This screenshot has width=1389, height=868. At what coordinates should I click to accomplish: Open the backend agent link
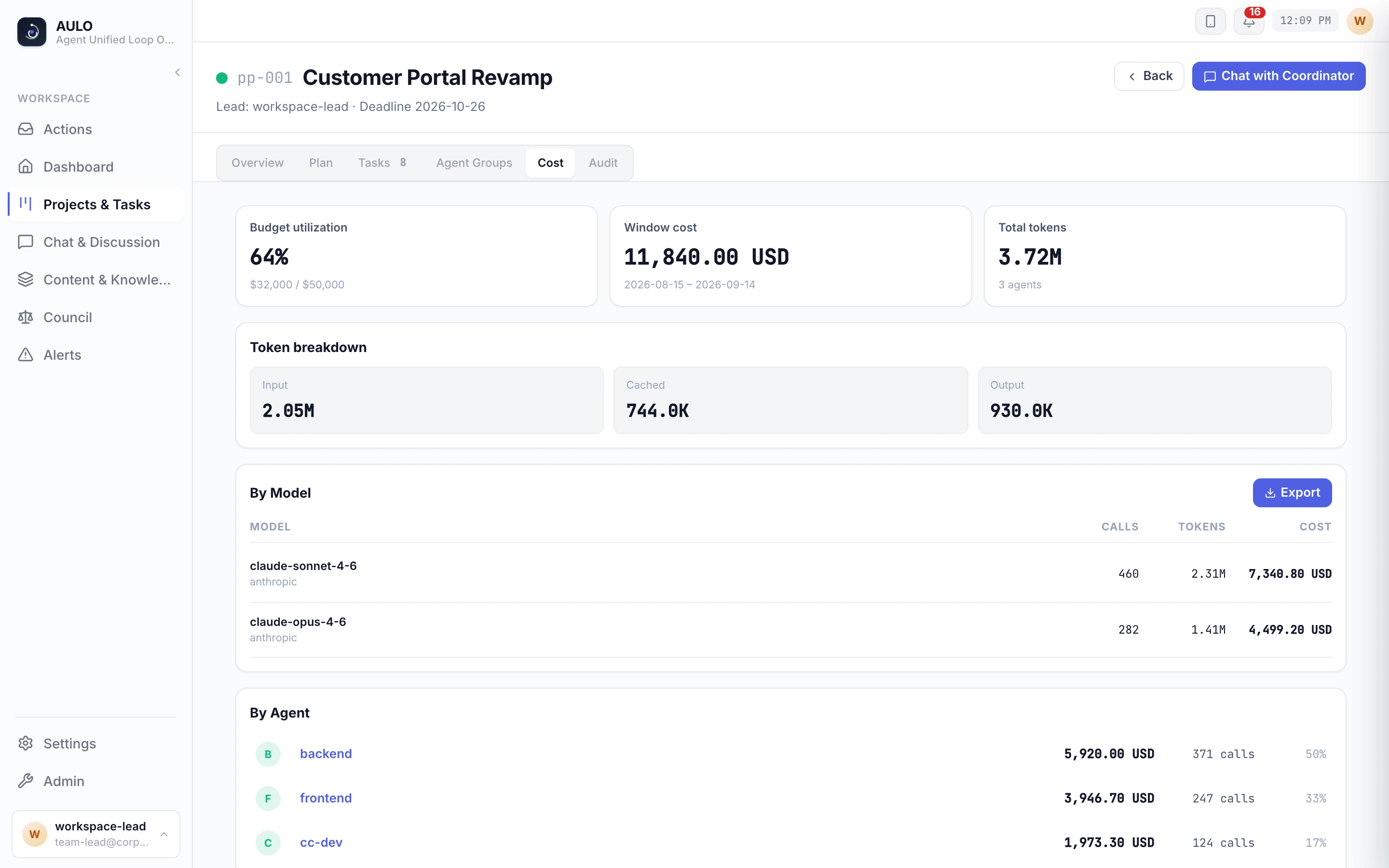click(326, 754)
